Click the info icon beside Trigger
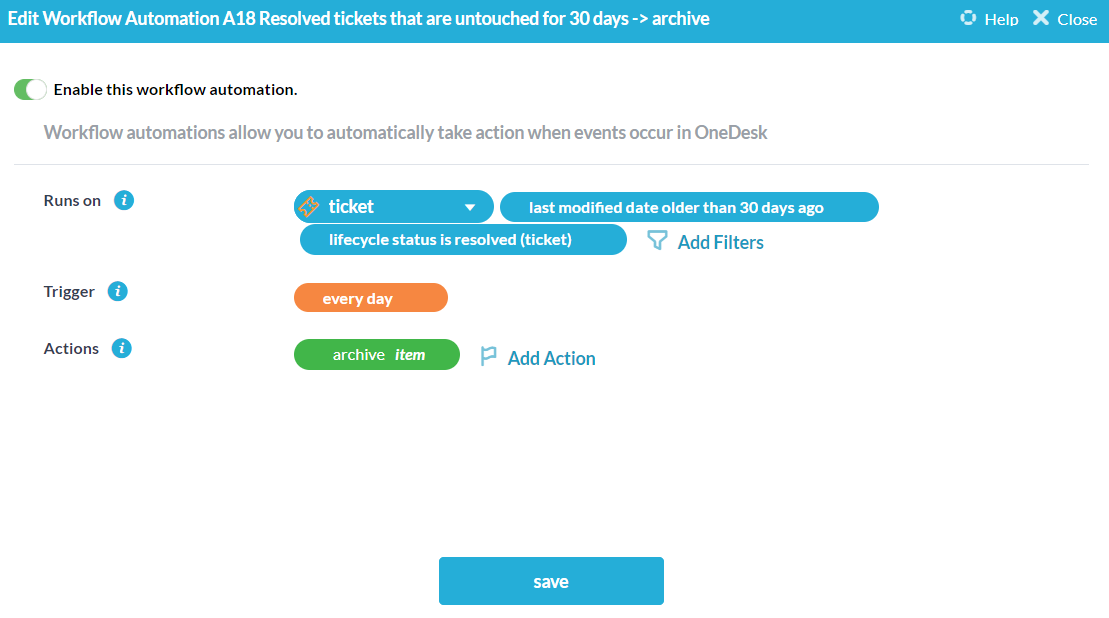The image size is (1109, 618). click(x=118, y=292)
